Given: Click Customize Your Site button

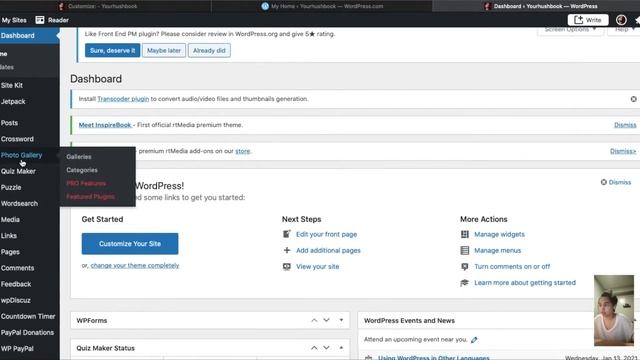Looking at the screenshot, I should (x=130, y=244).
